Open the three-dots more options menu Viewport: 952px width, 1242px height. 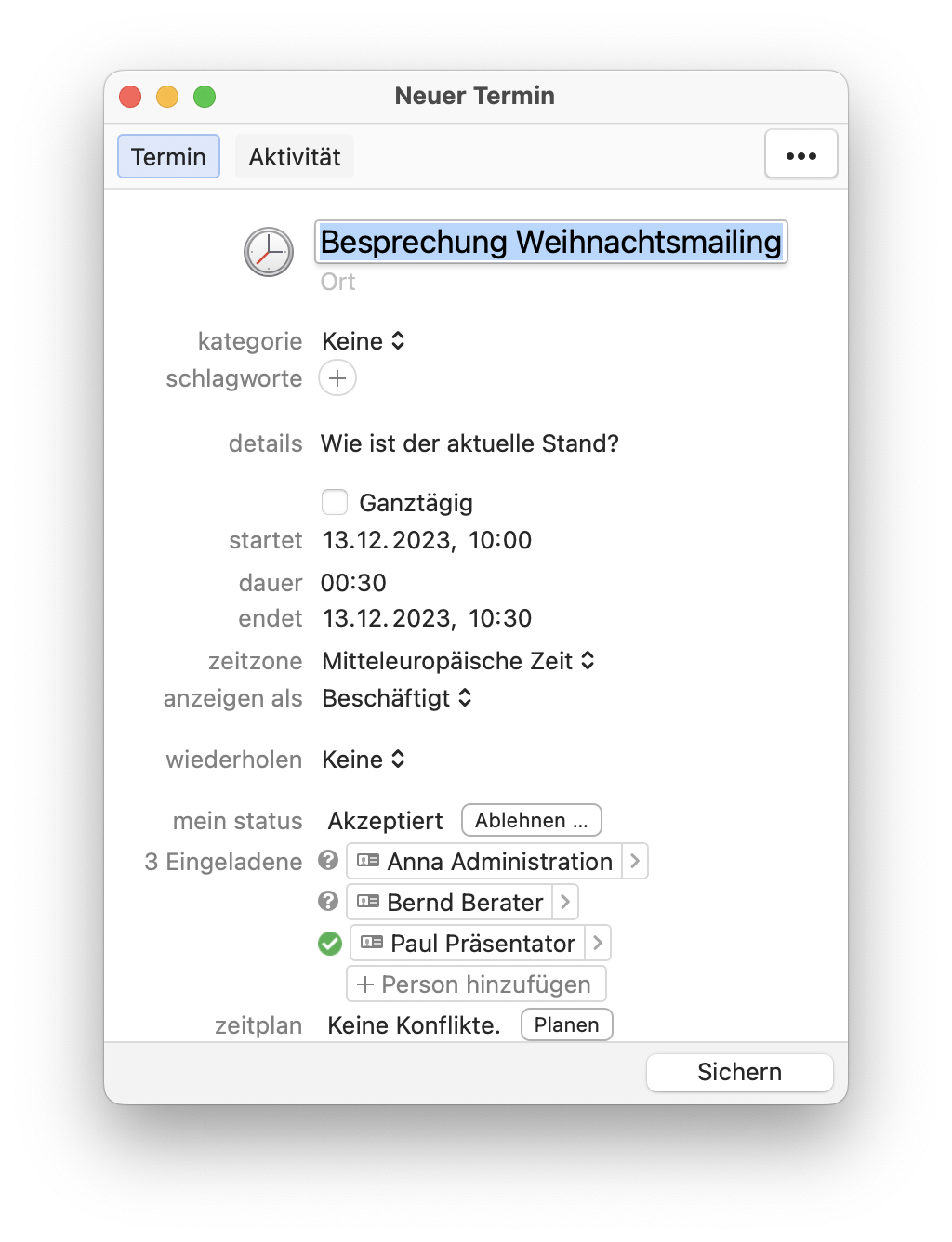tap(801, 154)
